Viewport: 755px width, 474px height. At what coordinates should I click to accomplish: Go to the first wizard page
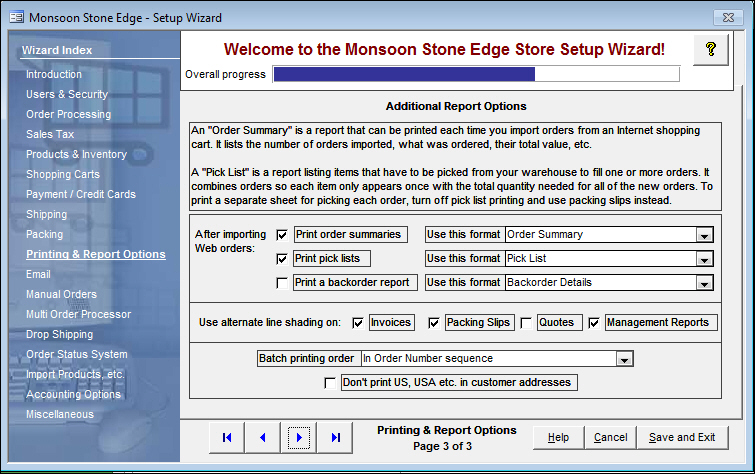[226, 437]
